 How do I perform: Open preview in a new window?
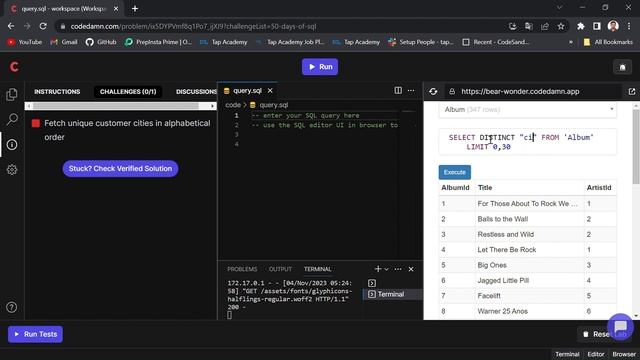pos(632,91)
